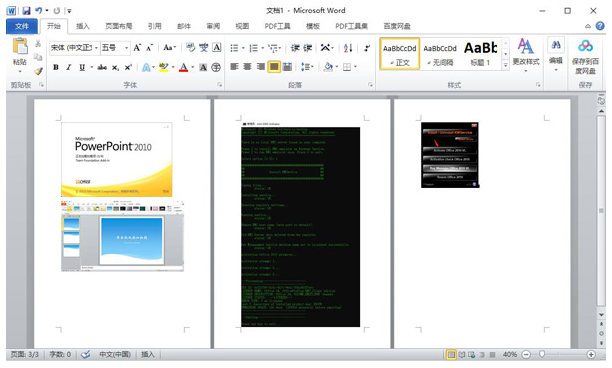
Task: Toggle italic formatting
Action: pos(69,67)
